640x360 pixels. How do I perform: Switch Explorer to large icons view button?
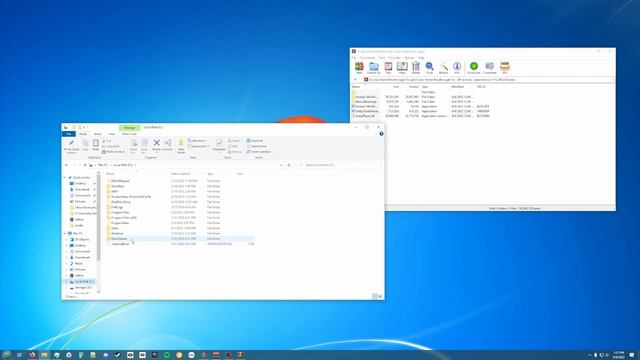coord(380,296)
